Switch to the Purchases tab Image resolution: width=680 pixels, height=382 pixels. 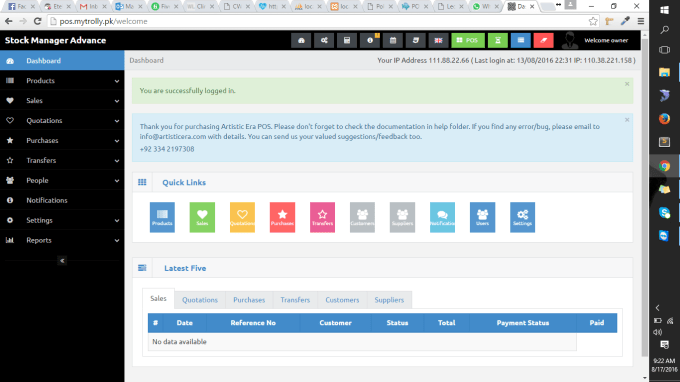[249, 300]
